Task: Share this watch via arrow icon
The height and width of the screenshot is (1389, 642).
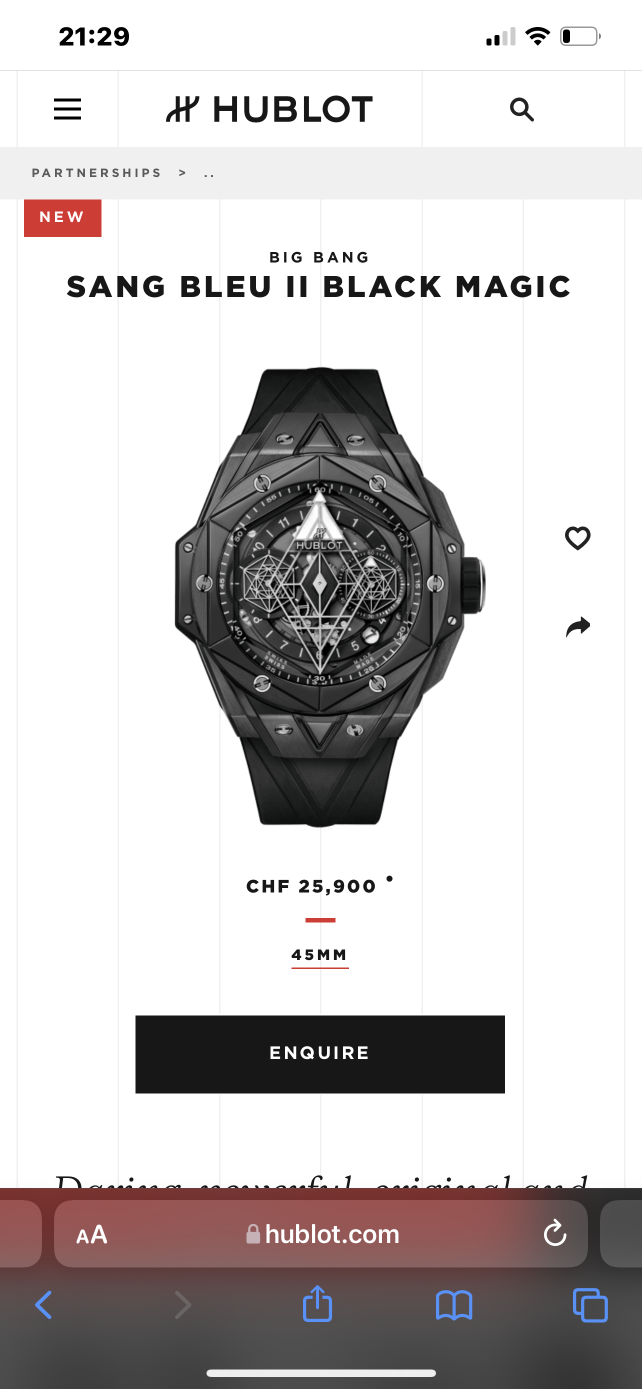Action: click(578, 627)
